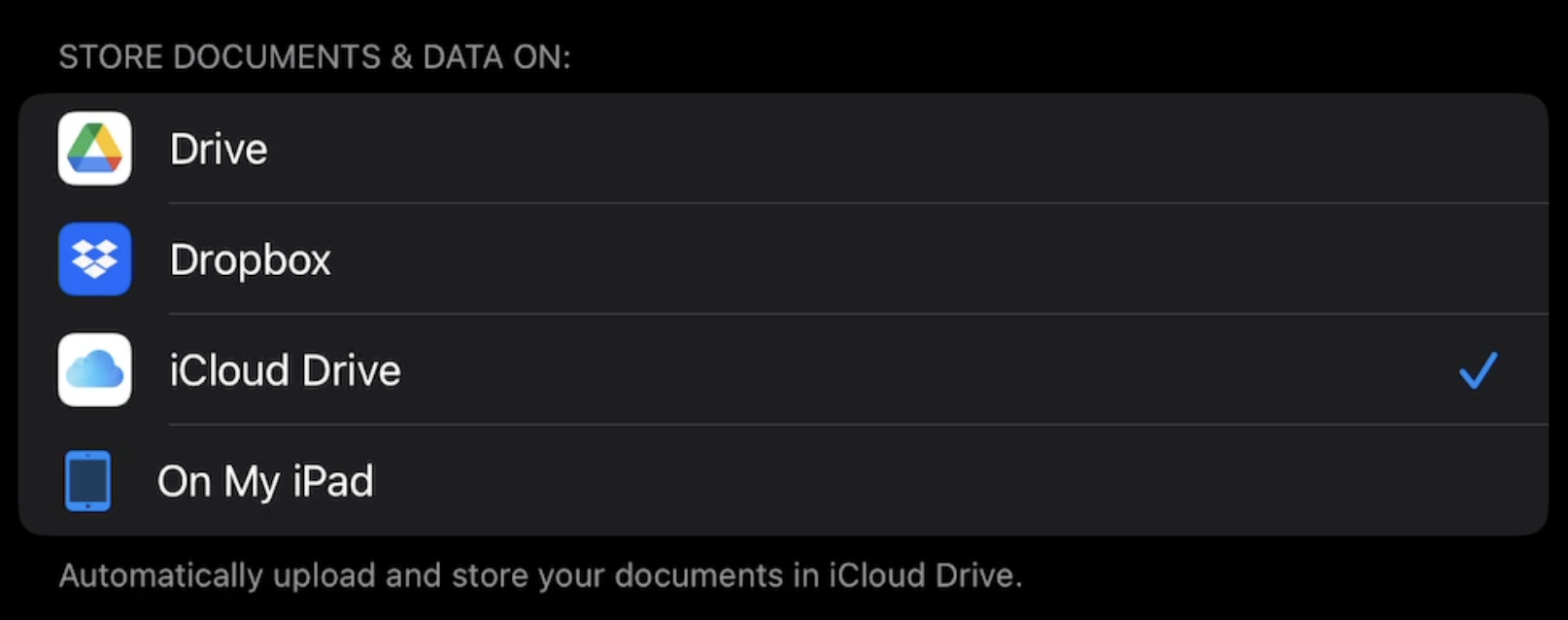Viewport: 1568px width, 620px height.
Task: Click the empty middle of the On My iPad row
Action: pos(826,481)
